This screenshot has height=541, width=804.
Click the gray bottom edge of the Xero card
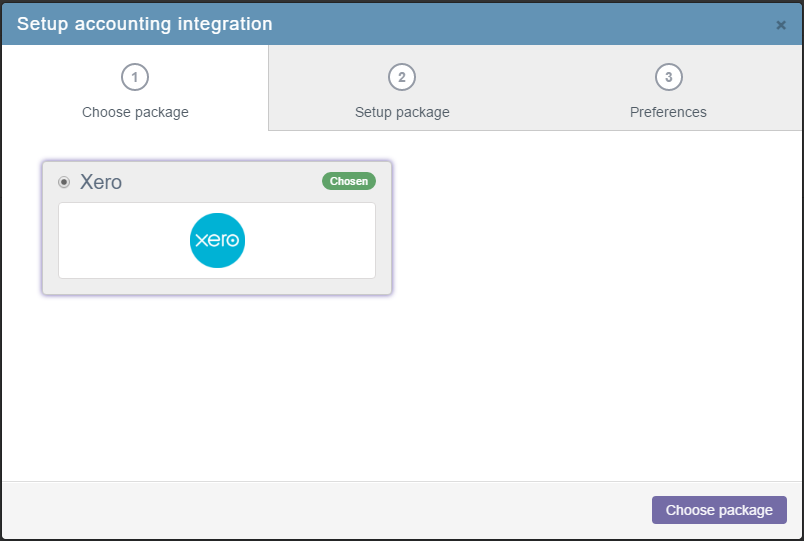pos(217,286)
